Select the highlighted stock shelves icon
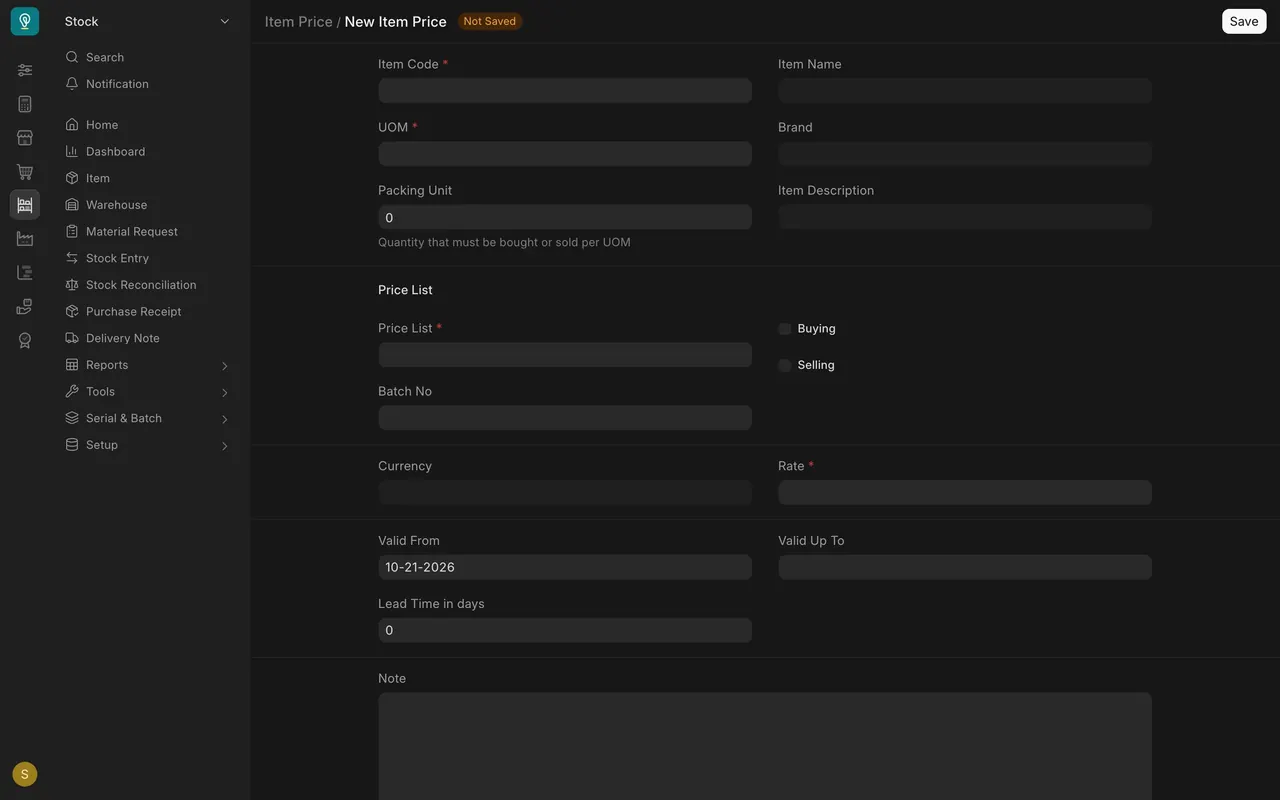The height and width of the screenshot is (800, 1280). pos(25,205)
